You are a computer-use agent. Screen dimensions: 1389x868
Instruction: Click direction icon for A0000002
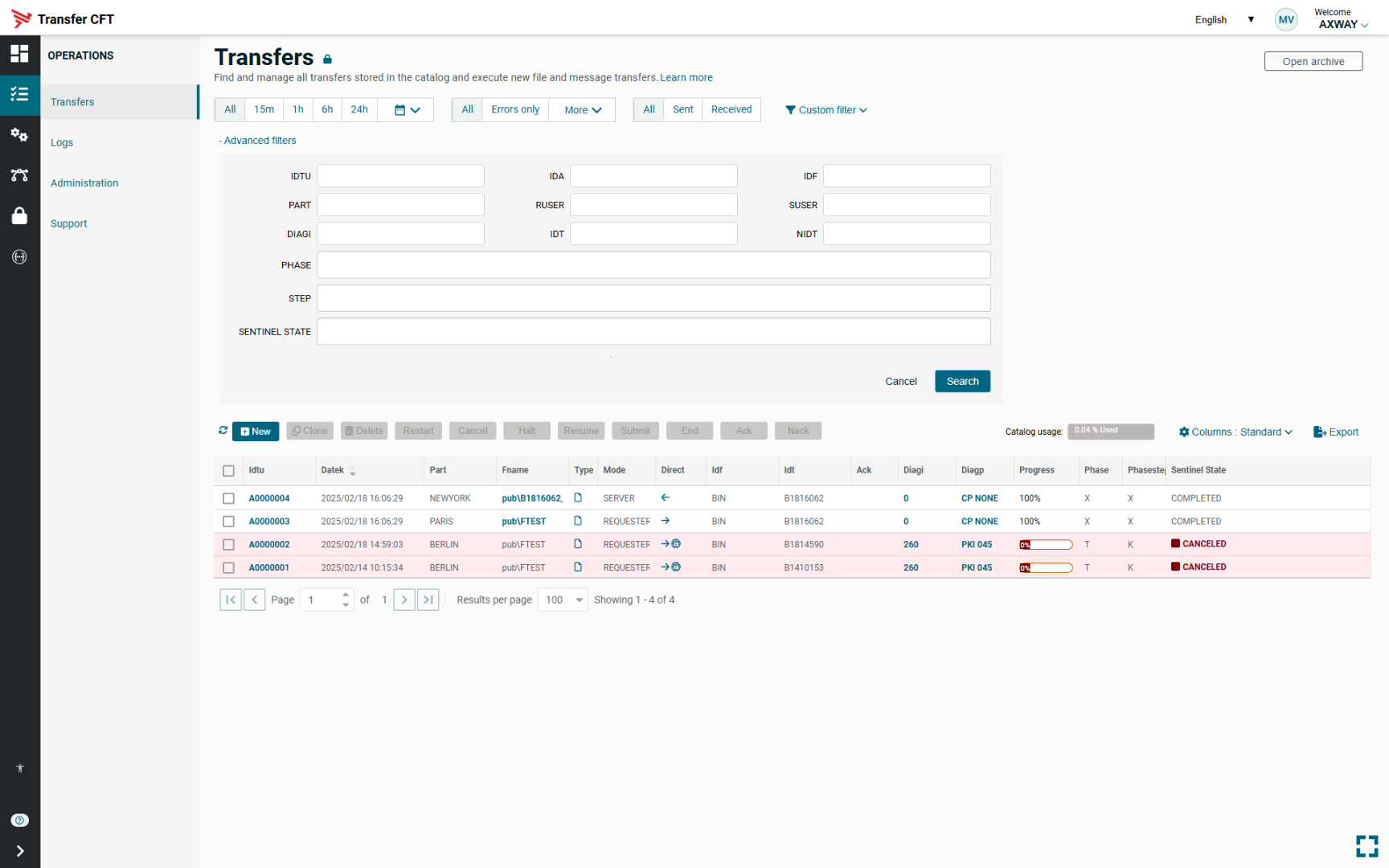click(x=670, y=544)
